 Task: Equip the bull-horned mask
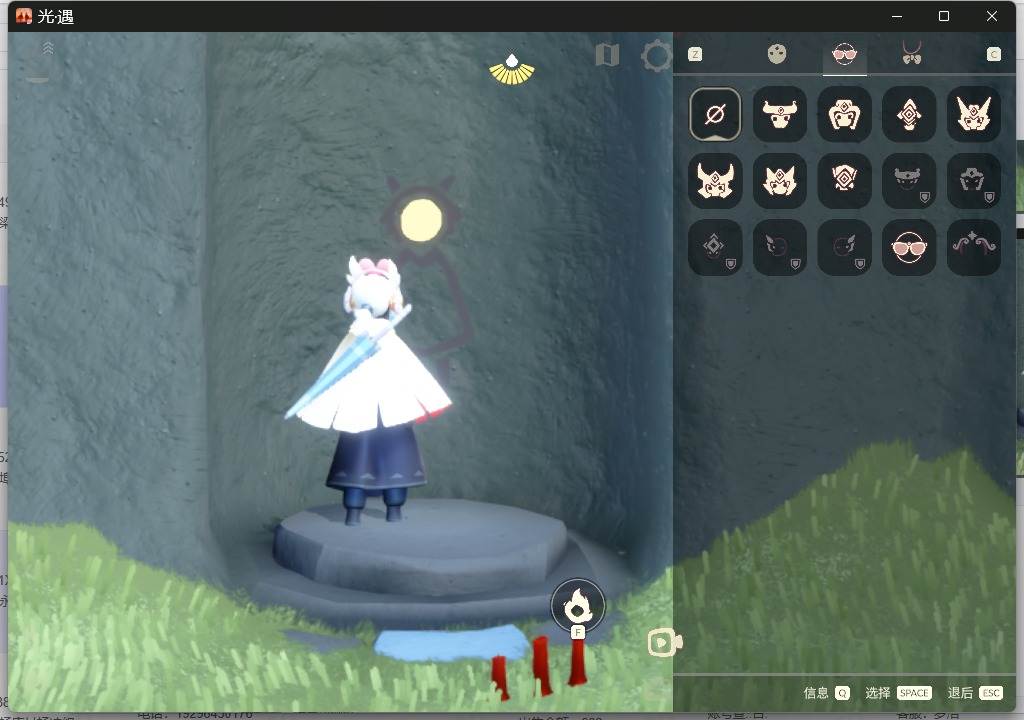click(780, 114)
